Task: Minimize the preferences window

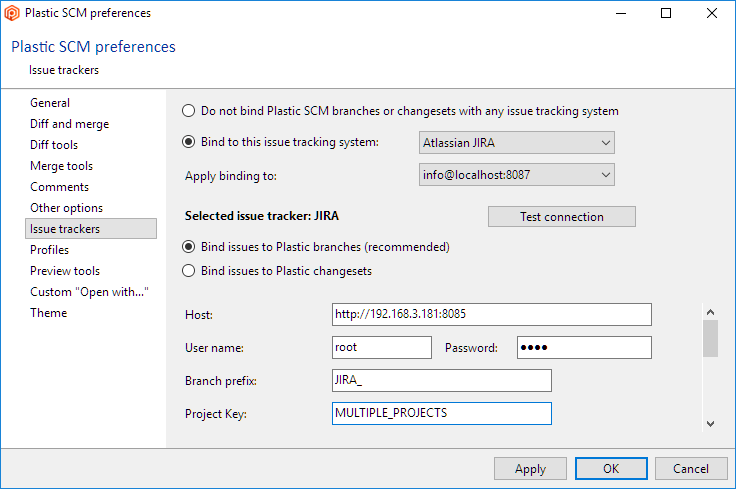Action: [621, 13]
